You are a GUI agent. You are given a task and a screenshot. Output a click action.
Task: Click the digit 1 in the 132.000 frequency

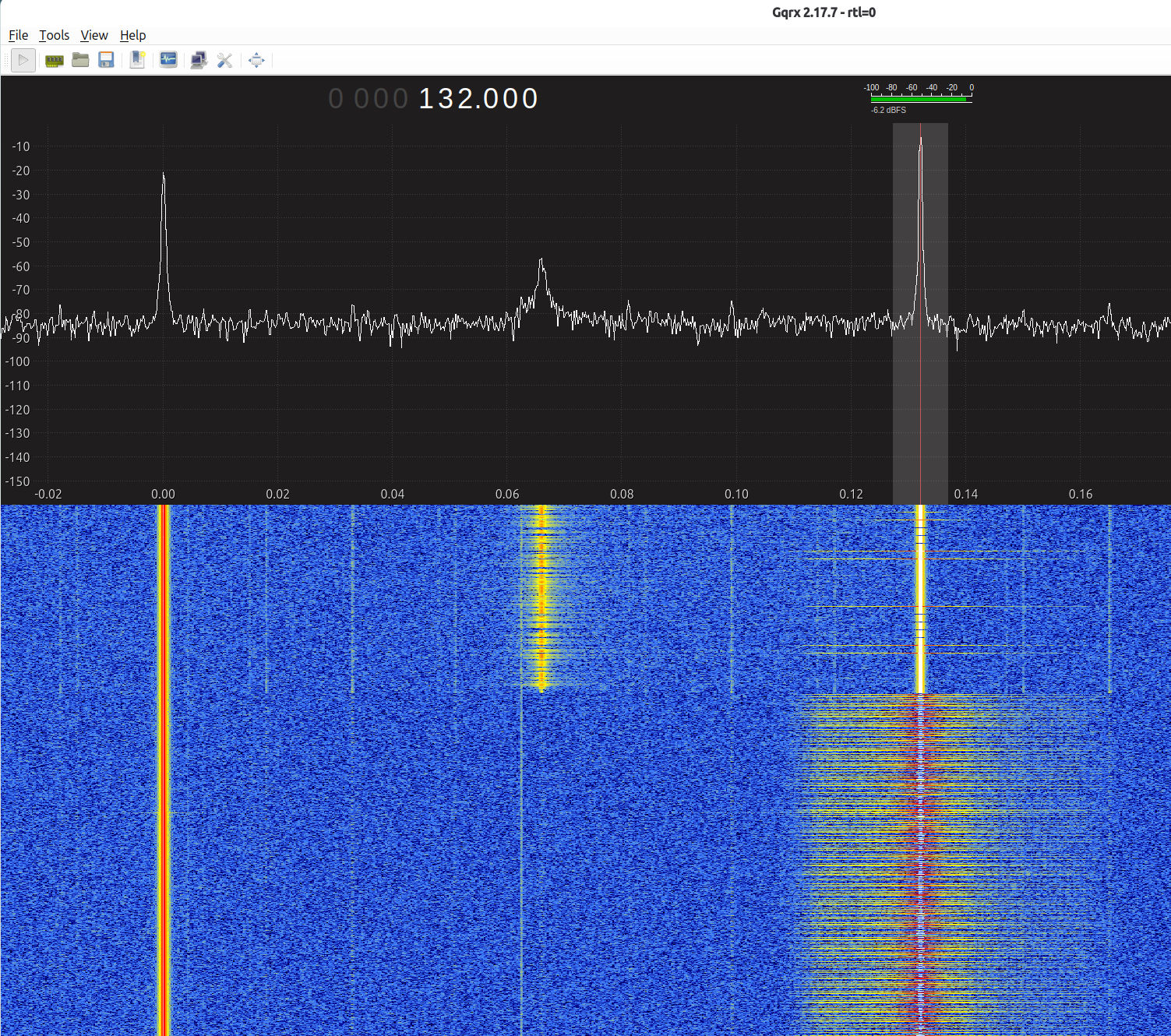coord(427,99)
